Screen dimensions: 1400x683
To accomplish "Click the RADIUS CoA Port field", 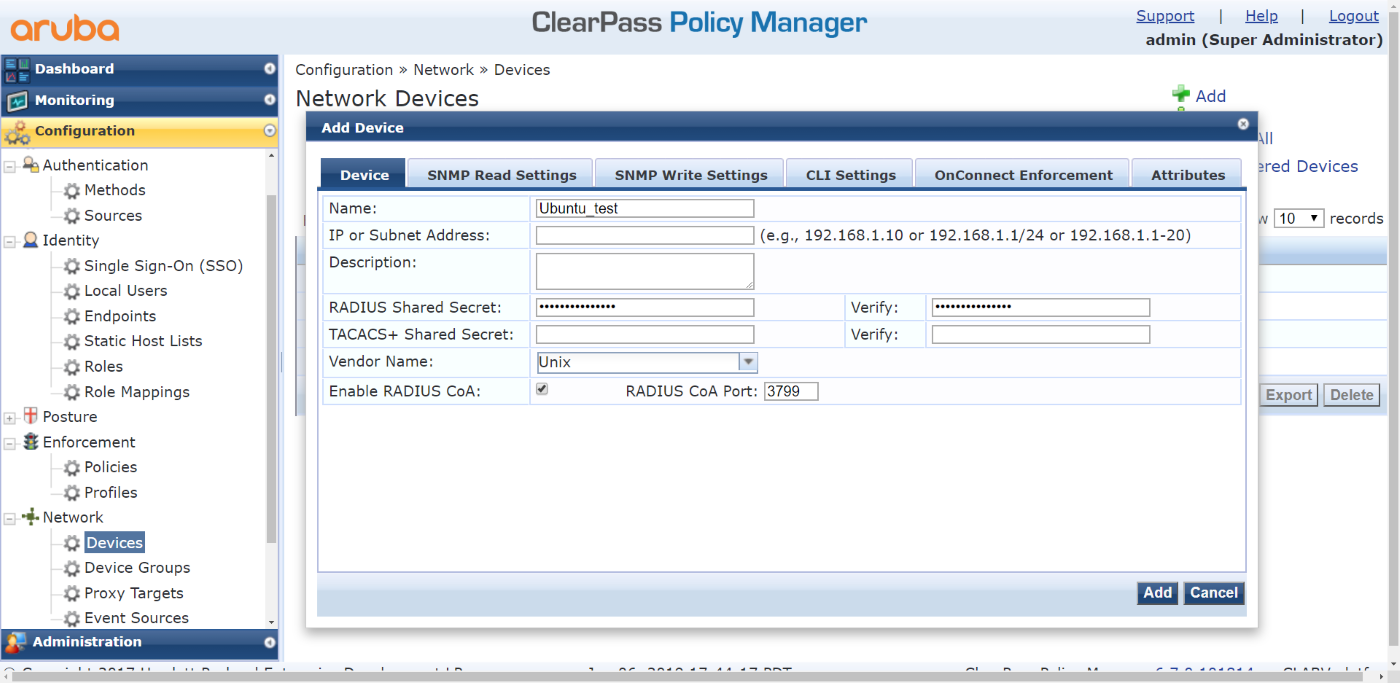I will pos(791,391).
